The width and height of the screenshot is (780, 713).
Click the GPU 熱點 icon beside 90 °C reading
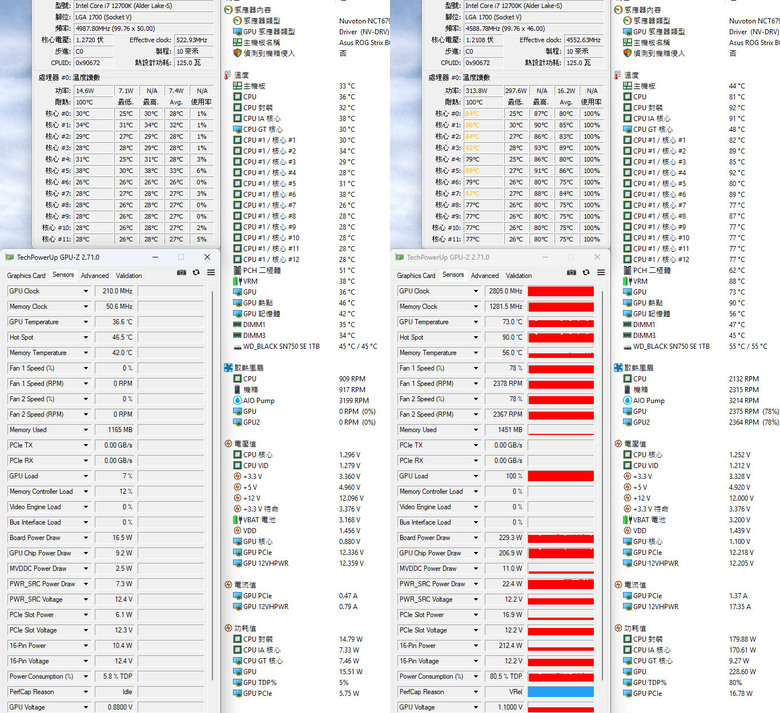628,303
